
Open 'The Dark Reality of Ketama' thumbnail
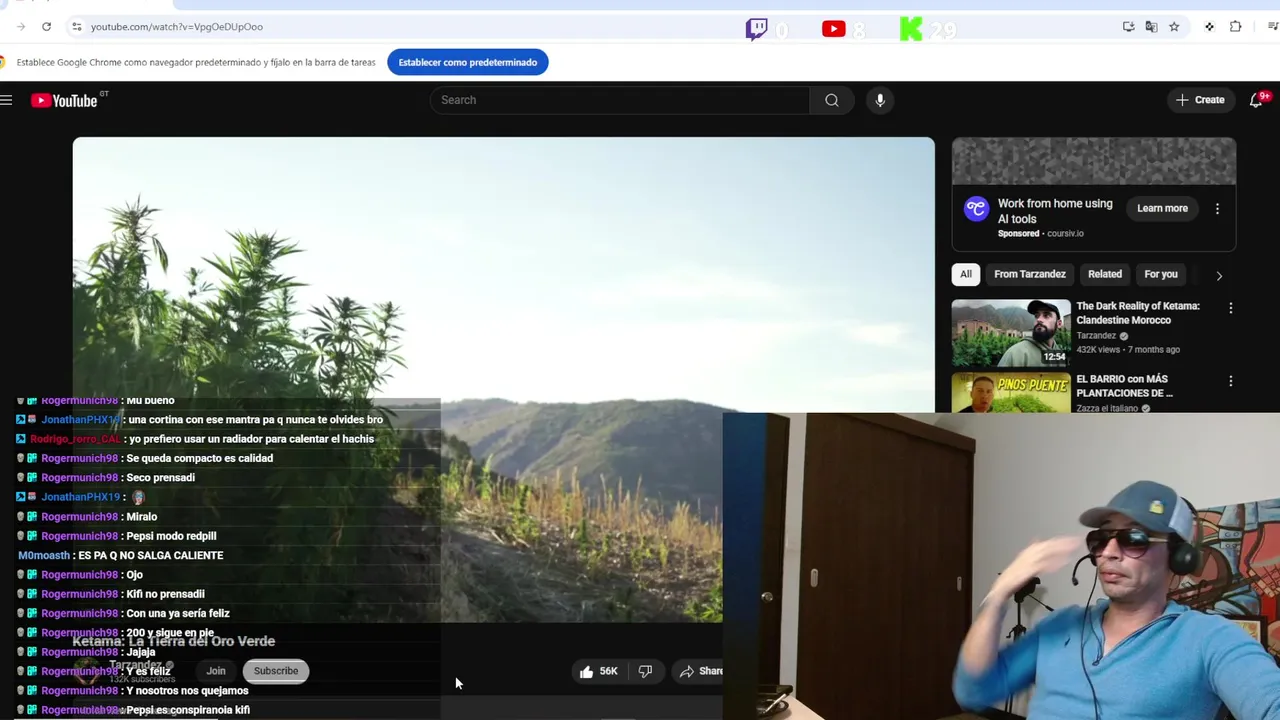(x=1011, y=333)
